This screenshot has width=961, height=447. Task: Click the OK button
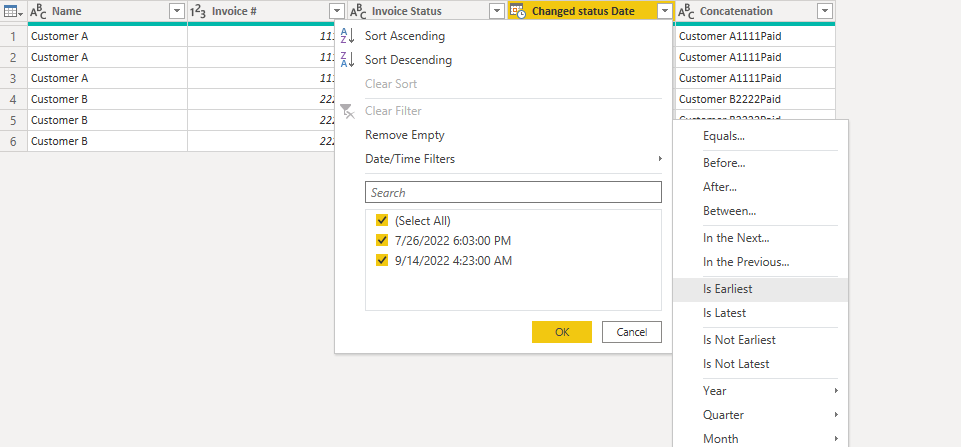point(562,332)
